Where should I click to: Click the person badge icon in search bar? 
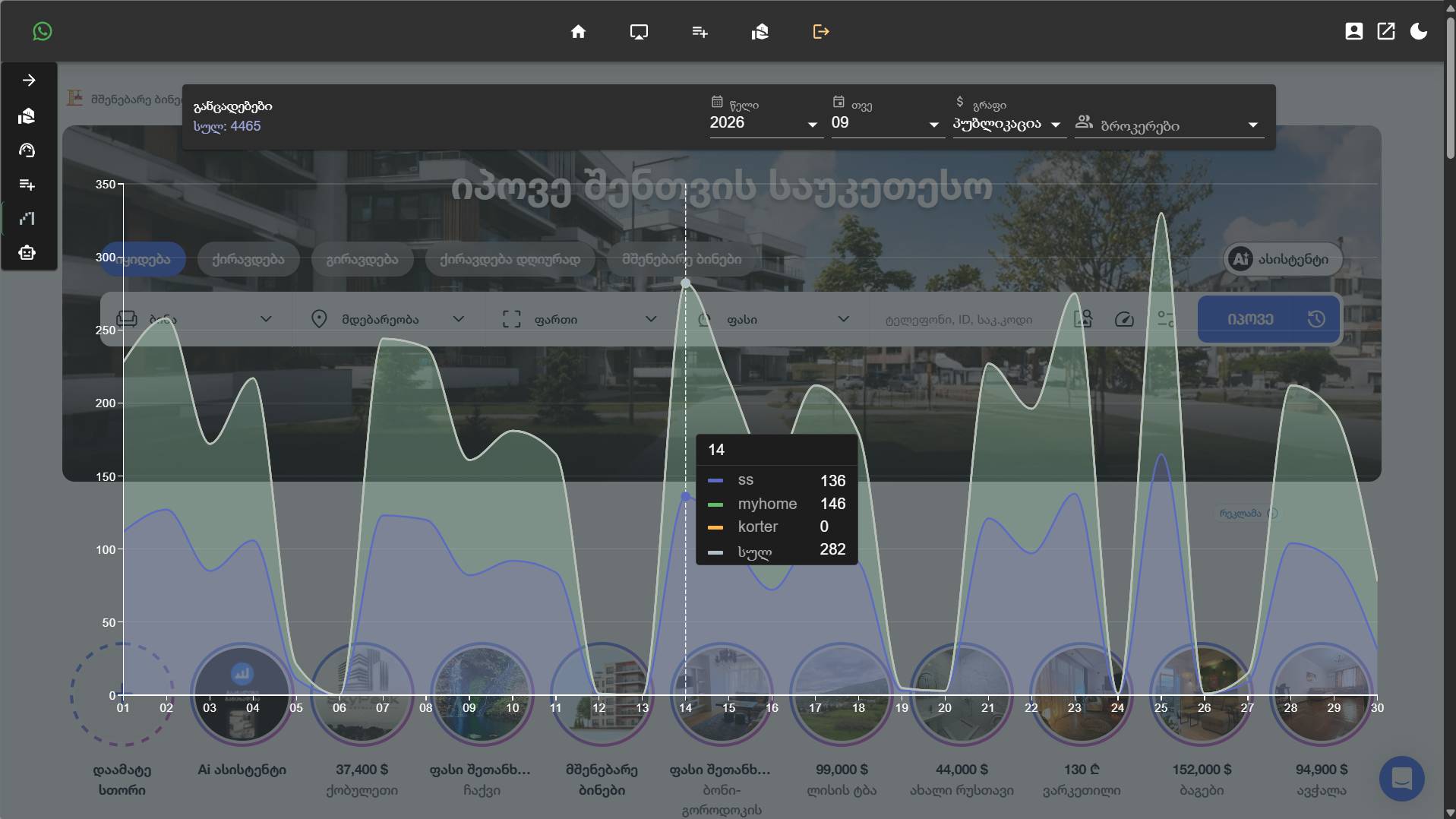pos(1083,319)
